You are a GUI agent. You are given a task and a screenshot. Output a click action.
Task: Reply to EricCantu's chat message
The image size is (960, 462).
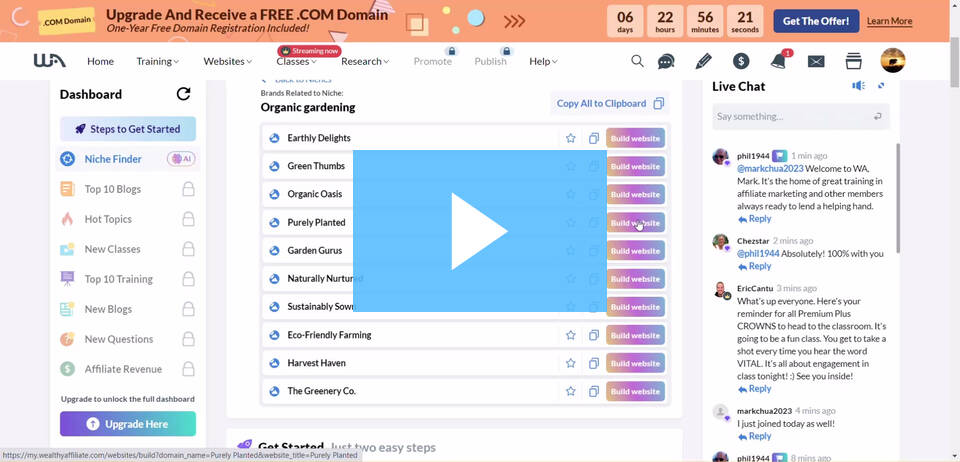click(754, 389)
